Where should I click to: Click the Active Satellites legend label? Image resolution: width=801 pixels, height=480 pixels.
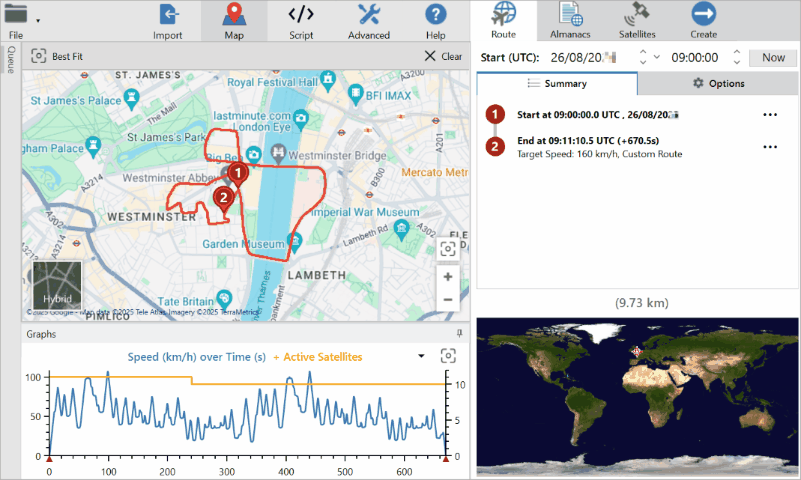pos(318,357)
